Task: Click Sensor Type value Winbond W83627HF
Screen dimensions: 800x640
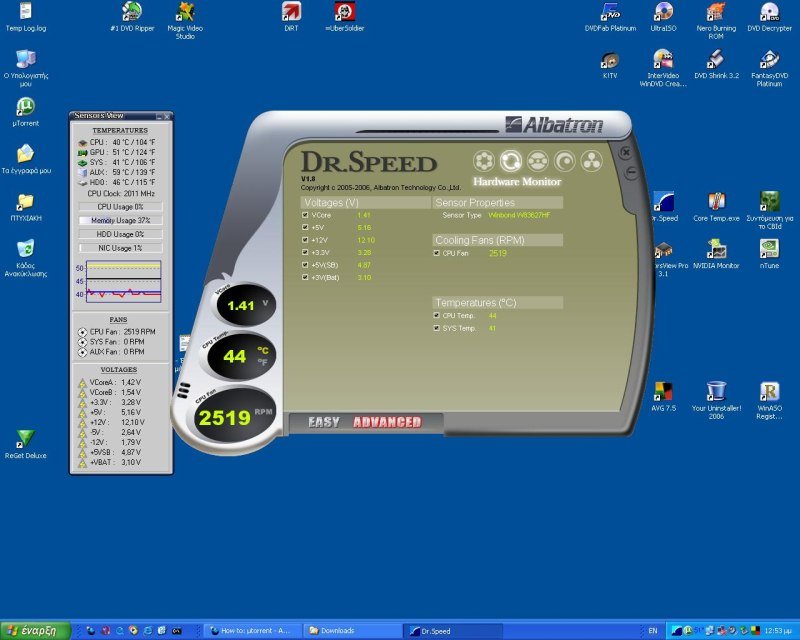Action: (519, 215)
